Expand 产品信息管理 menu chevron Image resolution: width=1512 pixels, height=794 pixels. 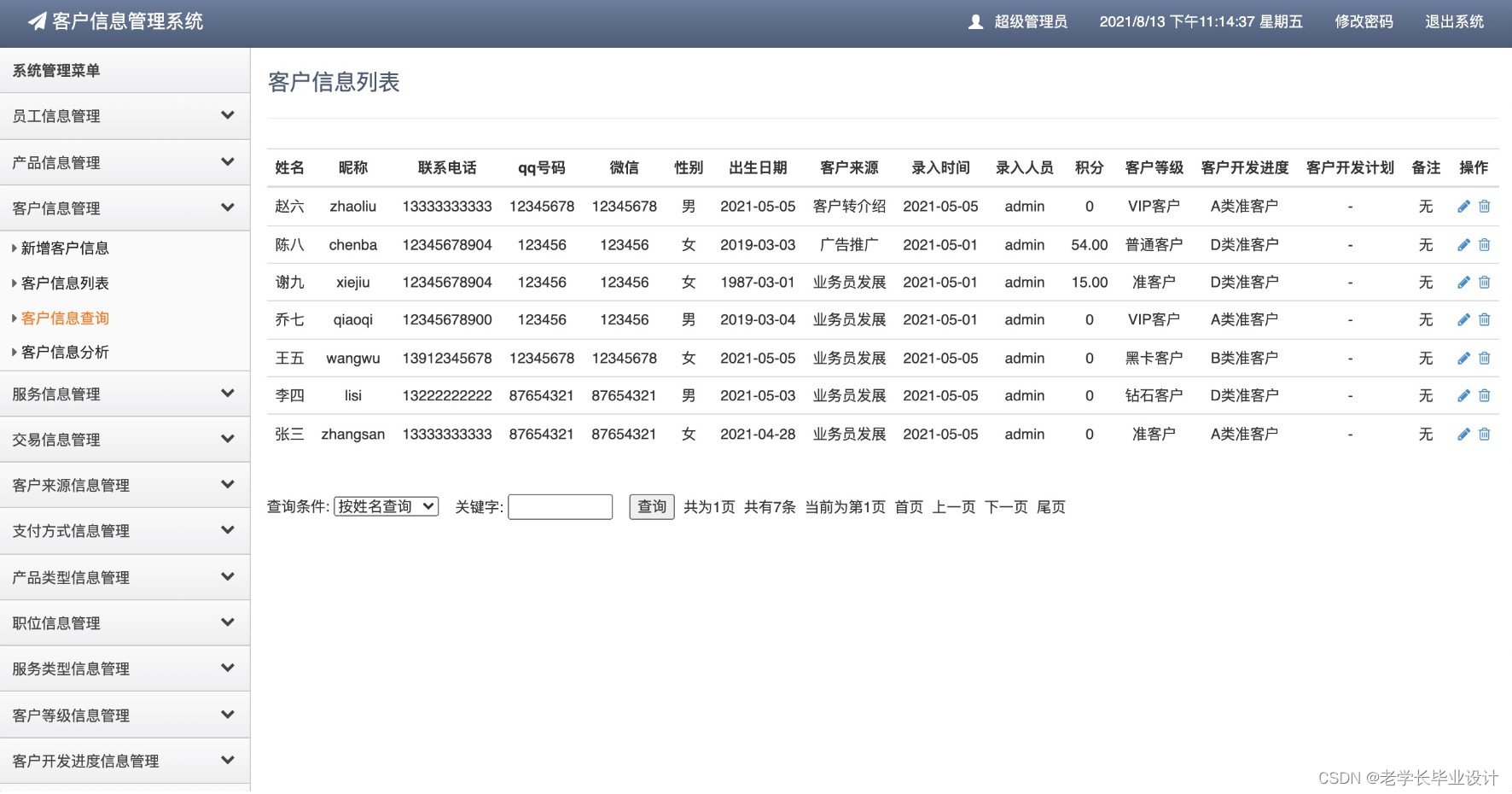tap(228, 161)
